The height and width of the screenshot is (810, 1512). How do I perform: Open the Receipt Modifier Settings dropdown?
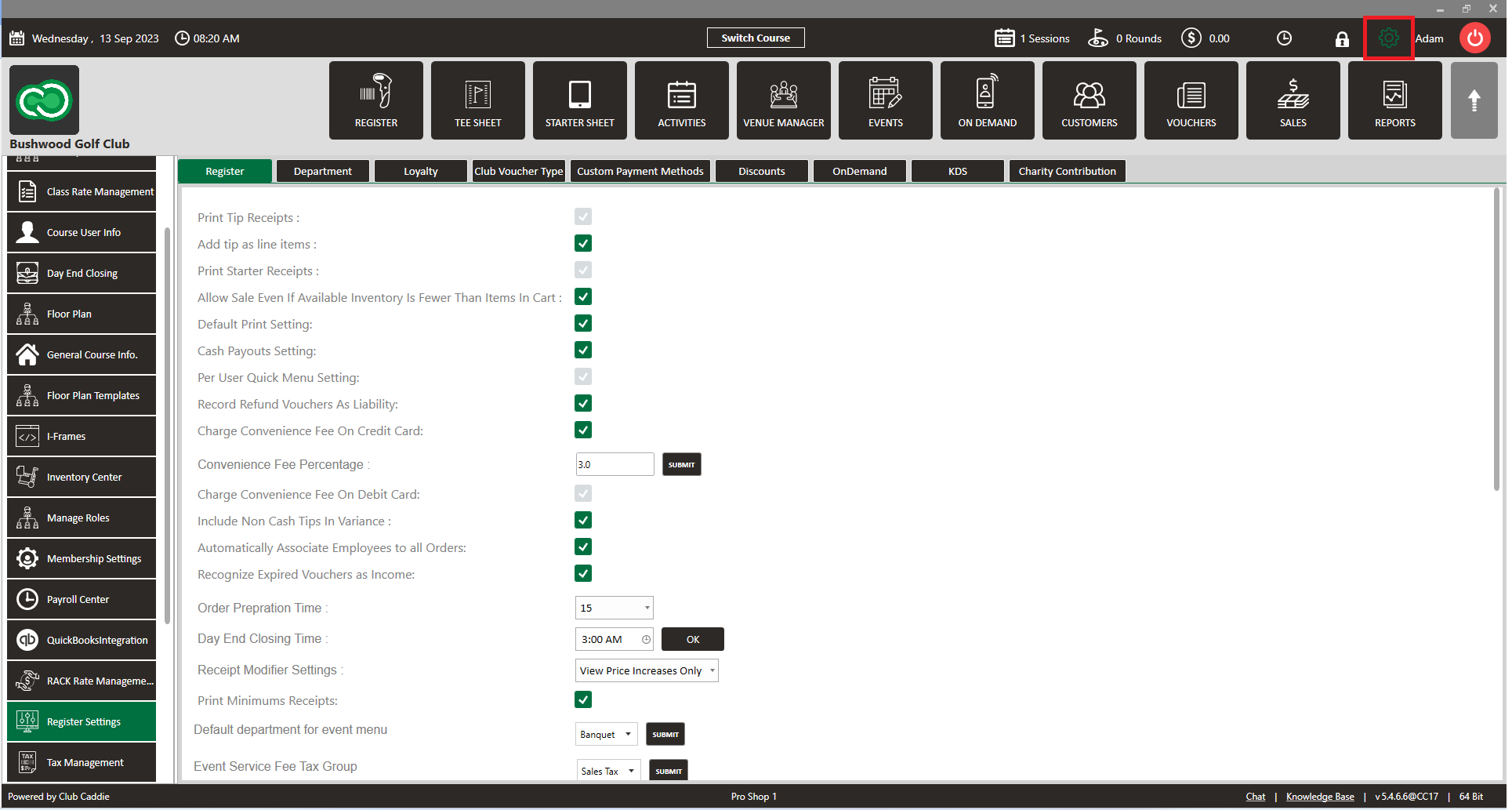coord(647,670)
